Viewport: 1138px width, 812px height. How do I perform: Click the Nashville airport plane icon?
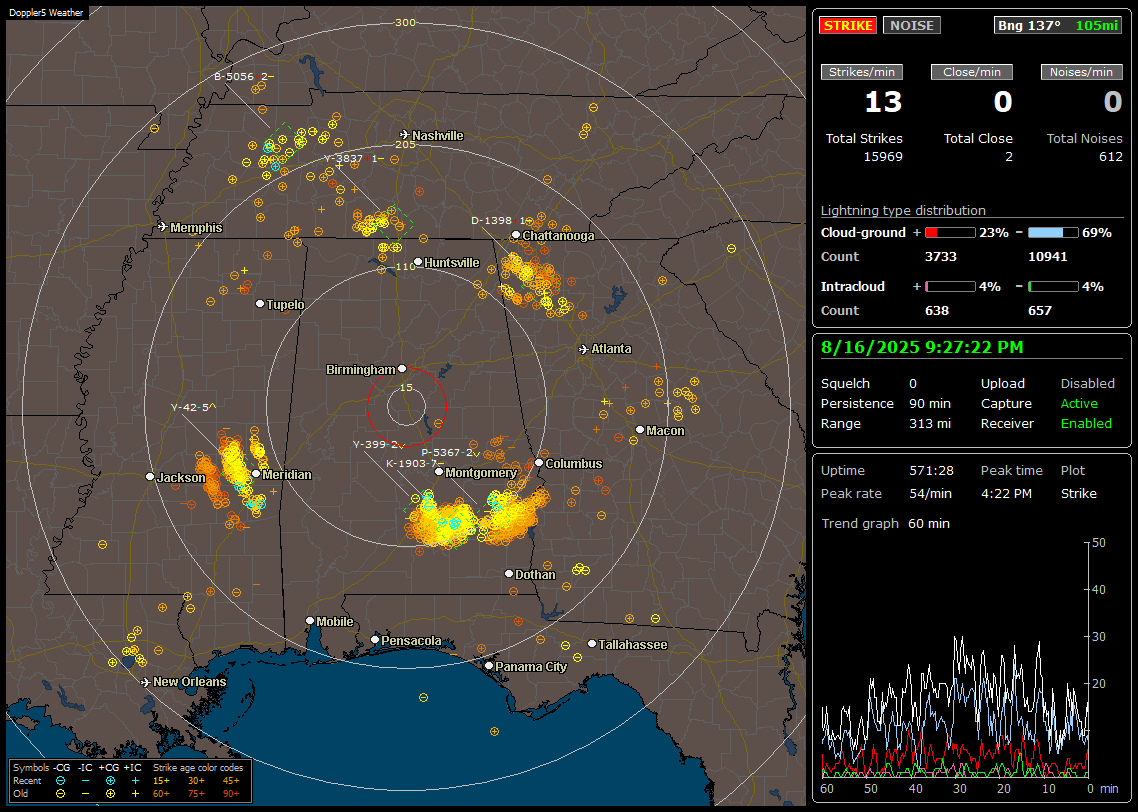click(404, 135)
